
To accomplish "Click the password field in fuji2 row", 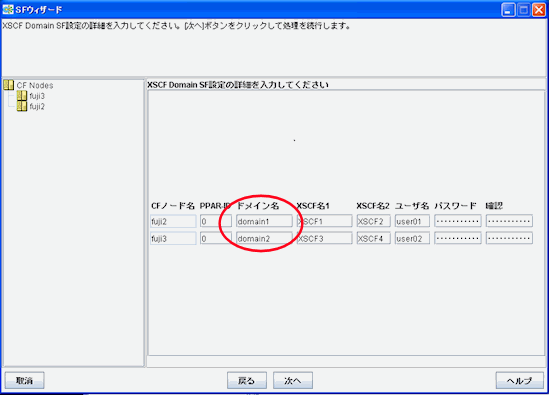I will [458, 221].
